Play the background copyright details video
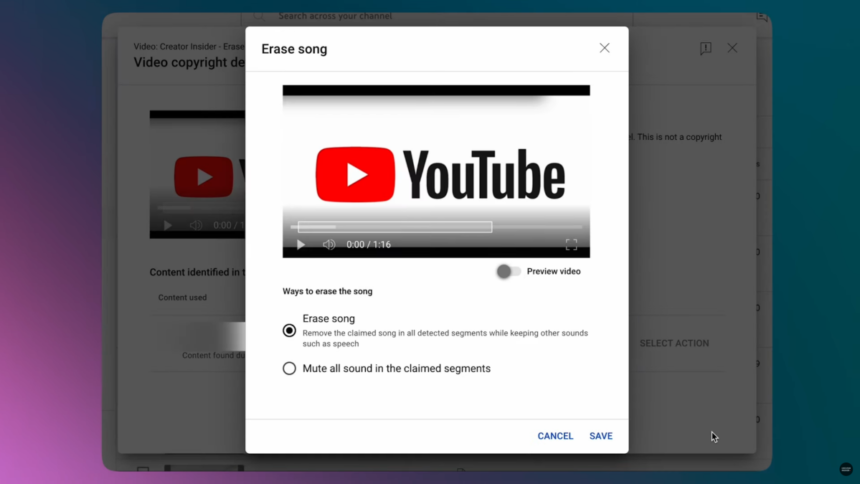 click(x=168, y=225)
